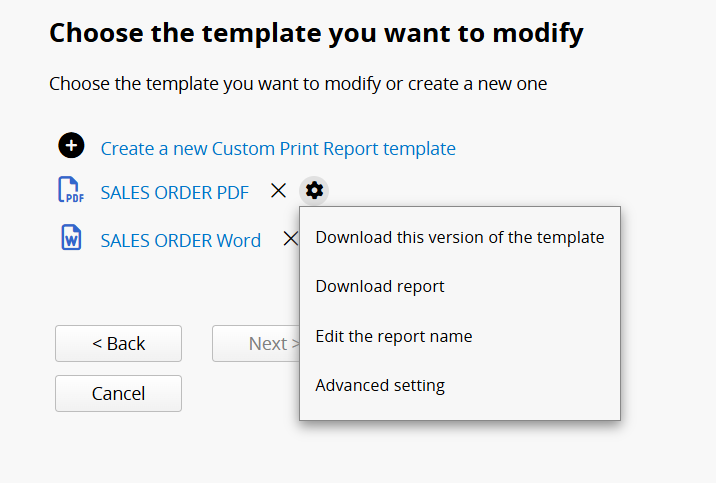Screen dimensions: 716x483
Task: Remove SALES ORDER Word using its X icon
Action: click(x=290, y=239)
